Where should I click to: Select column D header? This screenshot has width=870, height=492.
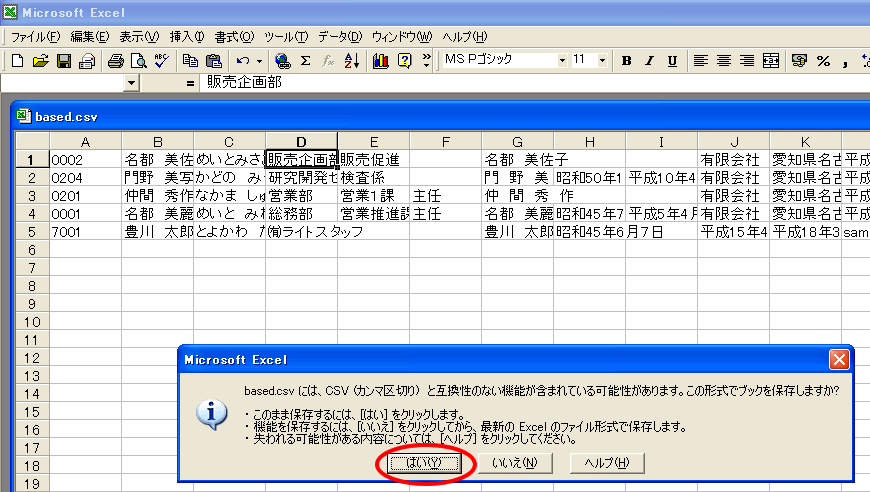pos(301,141)
